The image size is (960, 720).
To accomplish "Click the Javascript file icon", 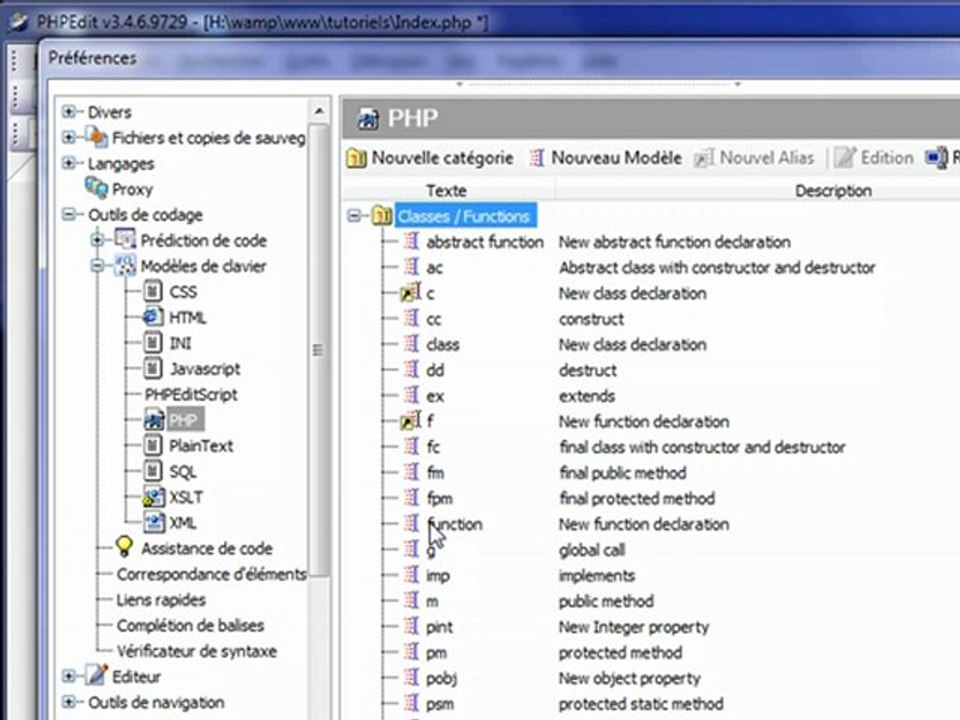I will point(153,368).
